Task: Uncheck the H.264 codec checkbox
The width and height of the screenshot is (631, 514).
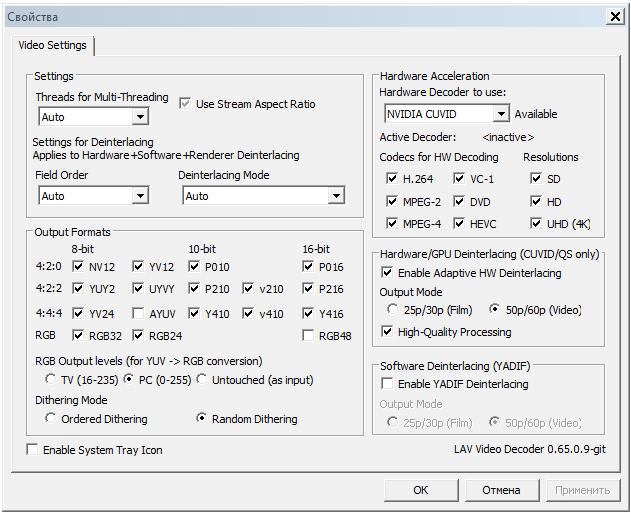Action: [x=392, y=179]
